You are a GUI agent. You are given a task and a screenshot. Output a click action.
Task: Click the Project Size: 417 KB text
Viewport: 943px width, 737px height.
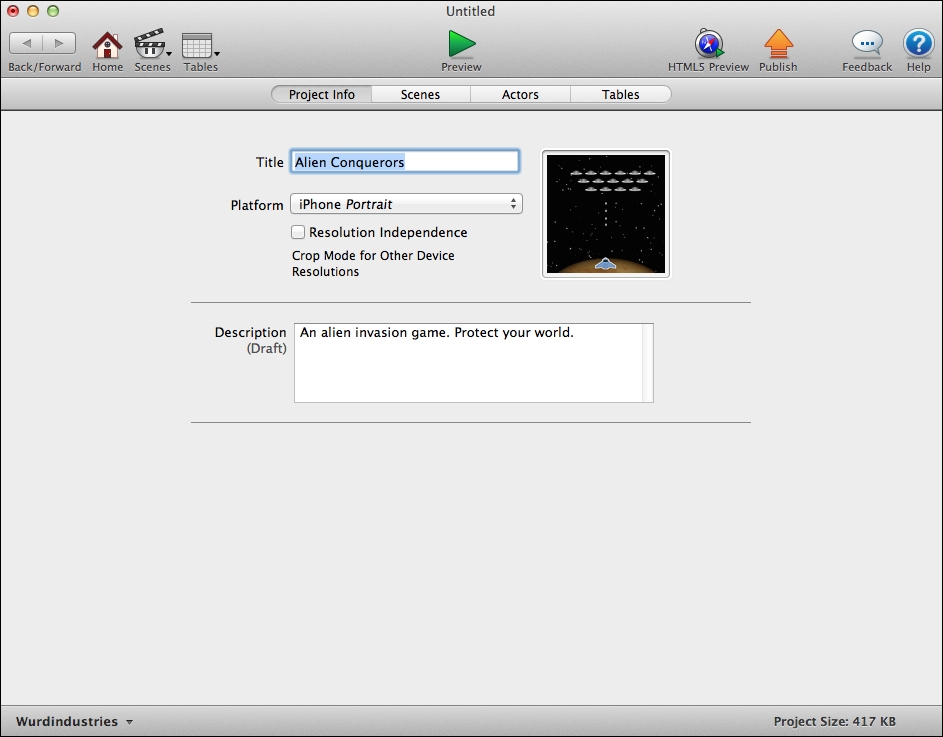[834, 721]
